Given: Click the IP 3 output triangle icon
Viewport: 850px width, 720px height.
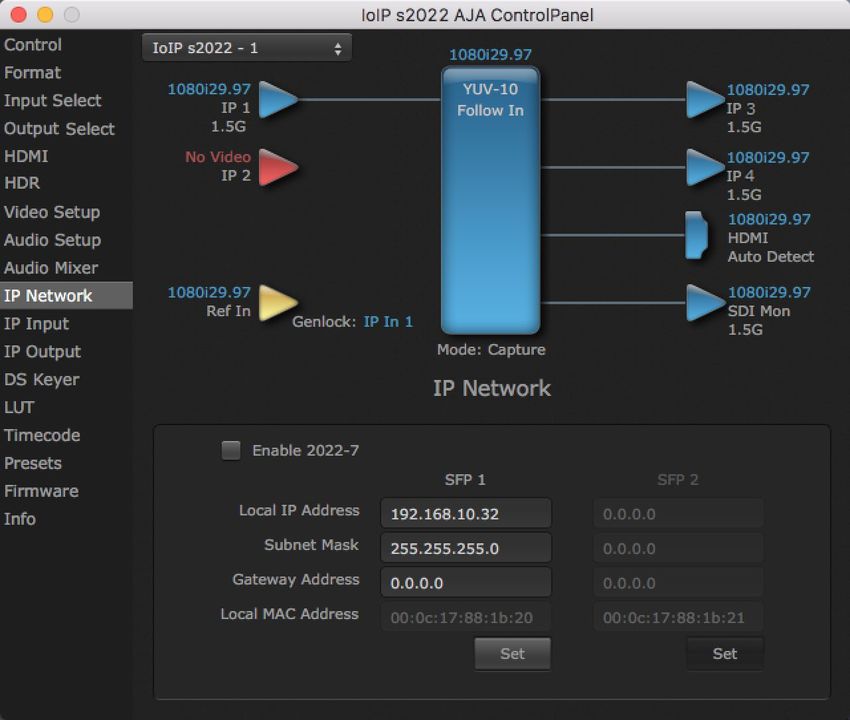Looking at the screenshot, I should point(705,100).
